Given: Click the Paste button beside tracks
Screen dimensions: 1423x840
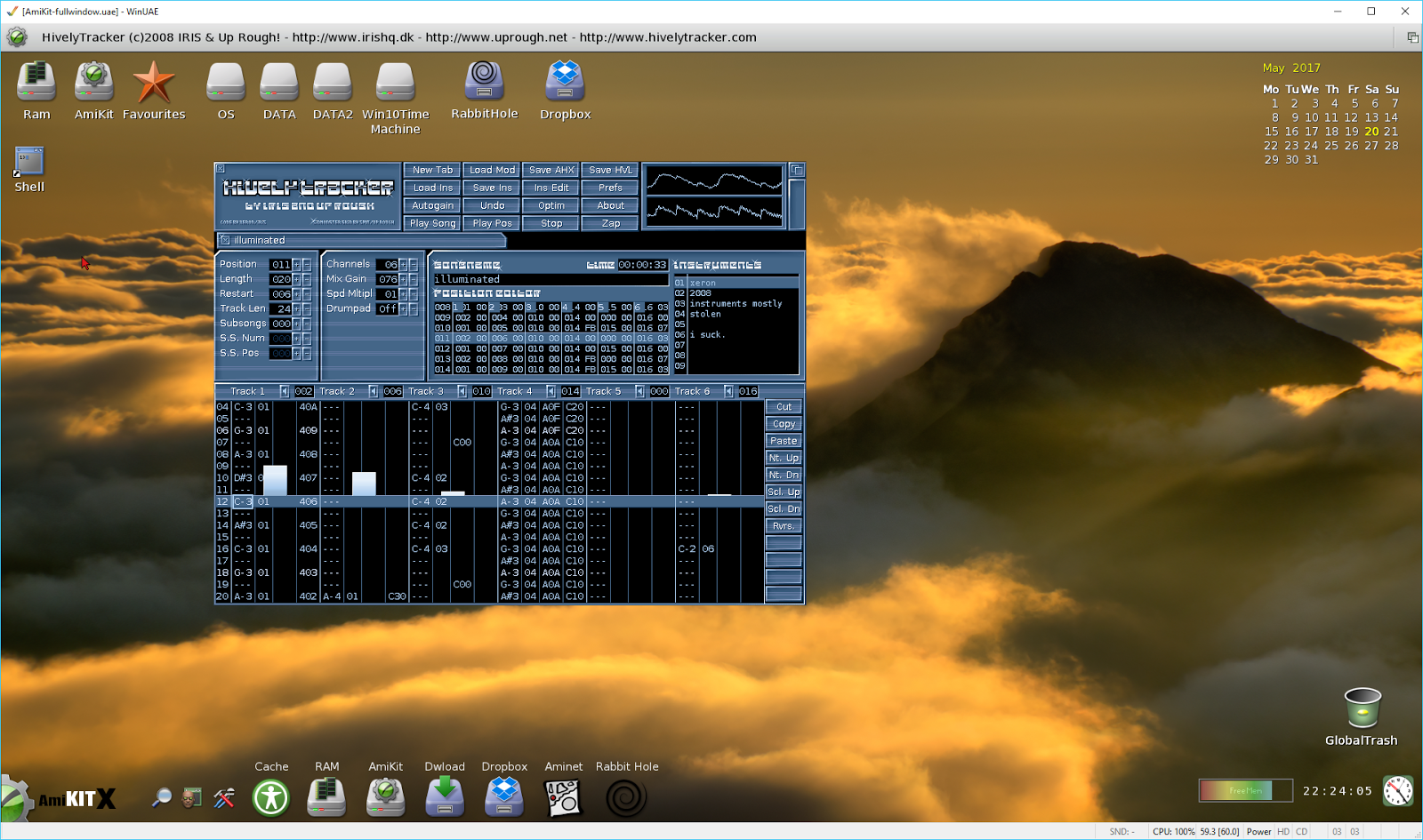Looking at the screenshot, I should click(x=784, y=441).
